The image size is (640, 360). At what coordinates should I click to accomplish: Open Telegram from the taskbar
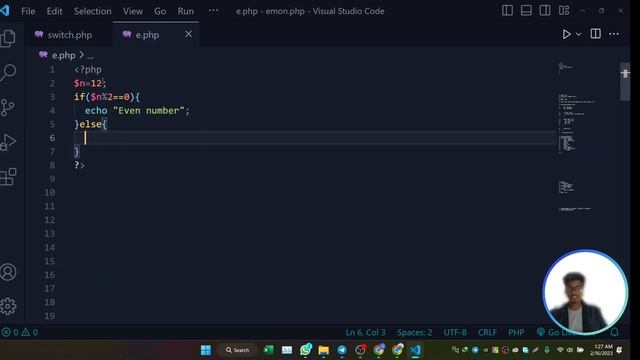tap(342, 350)
